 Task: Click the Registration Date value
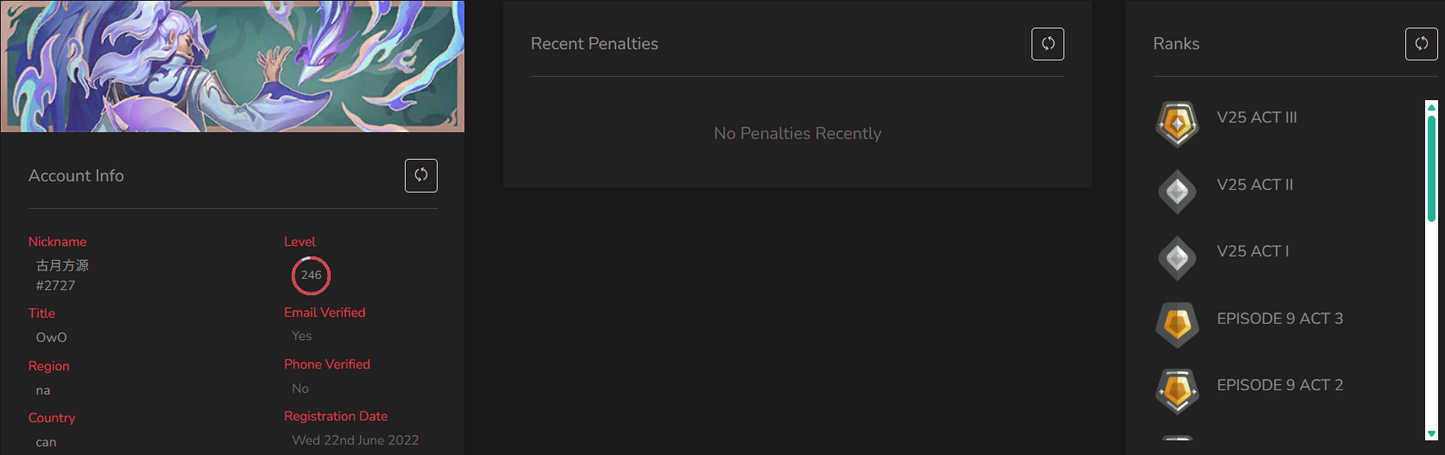click(355, 440)
